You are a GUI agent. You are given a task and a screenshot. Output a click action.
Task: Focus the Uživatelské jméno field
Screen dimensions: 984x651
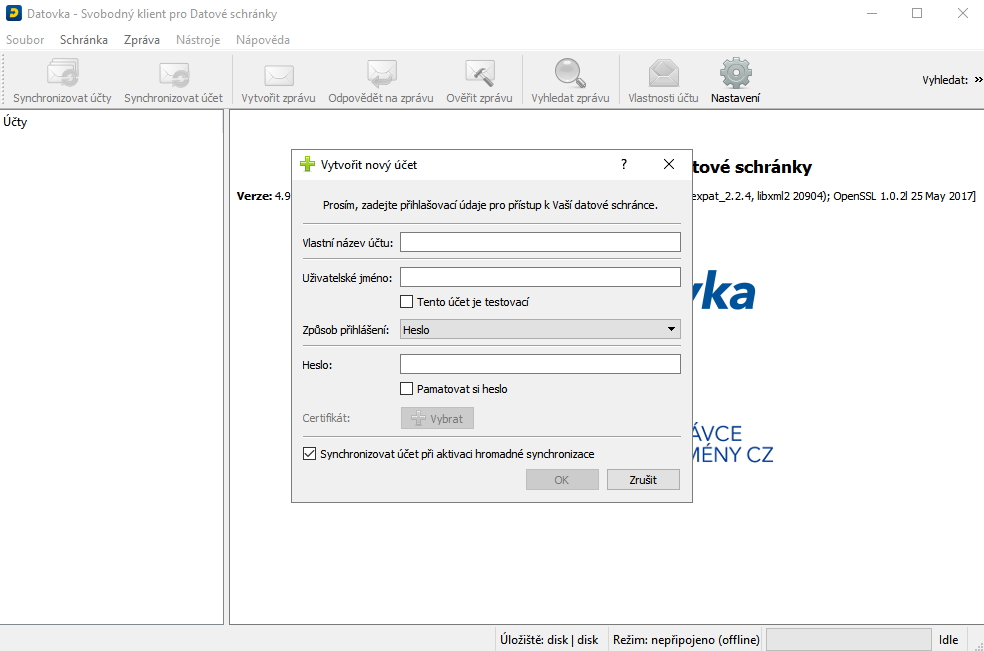point(540,277)
